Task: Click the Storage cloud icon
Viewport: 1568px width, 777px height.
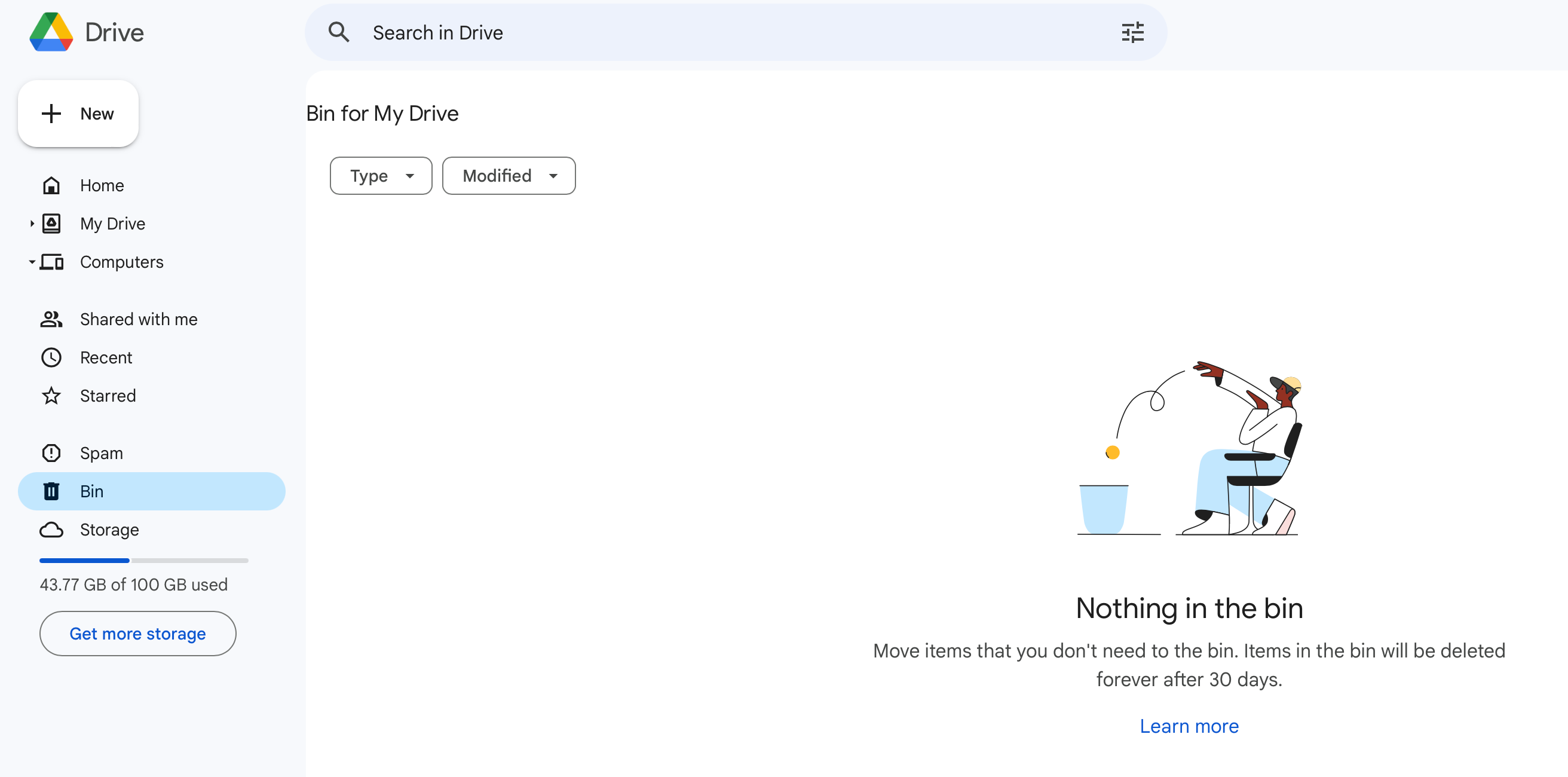Action: (51, 530)
